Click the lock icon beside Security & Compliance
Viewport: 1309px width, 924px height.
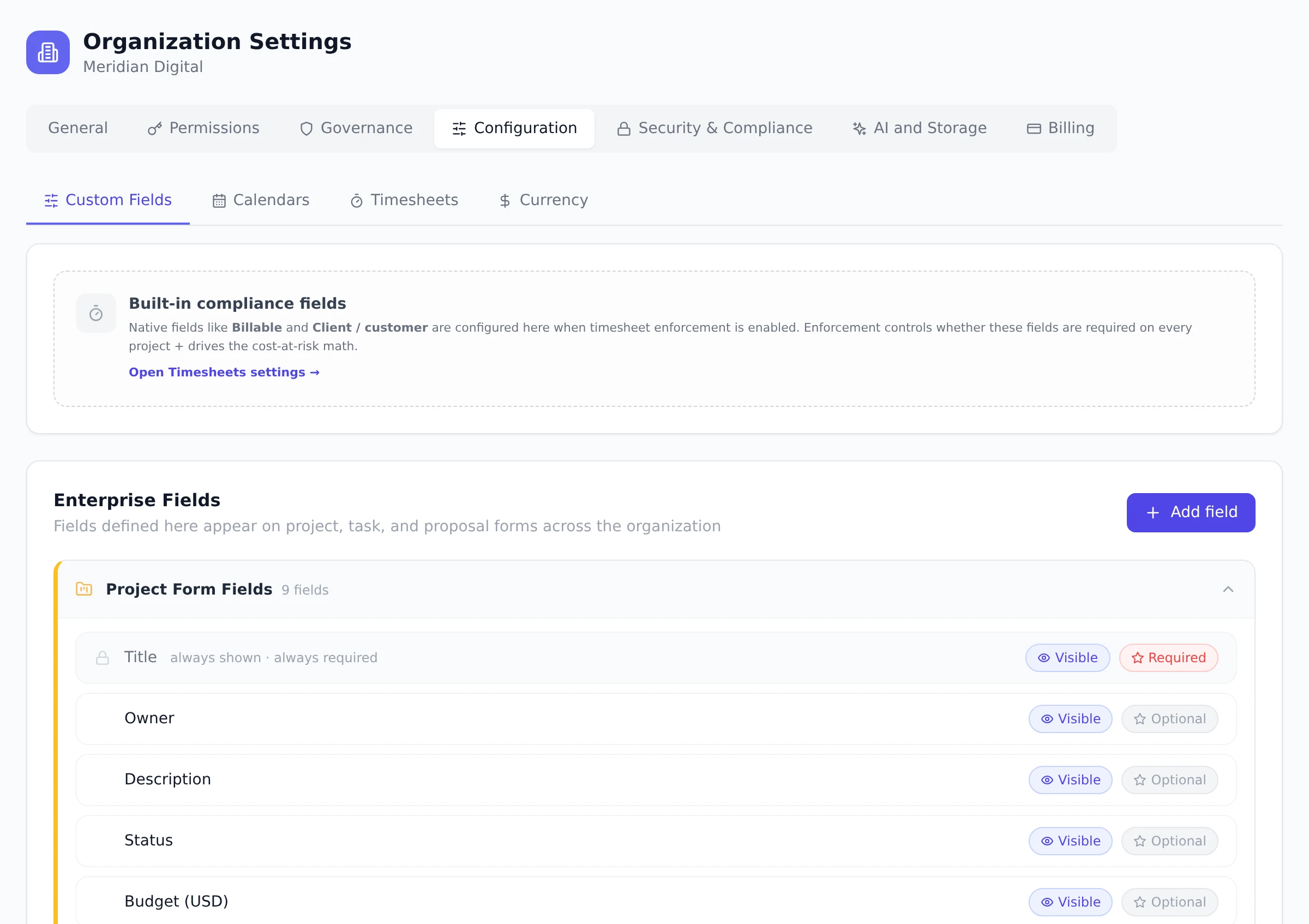(x=624, y=129)
